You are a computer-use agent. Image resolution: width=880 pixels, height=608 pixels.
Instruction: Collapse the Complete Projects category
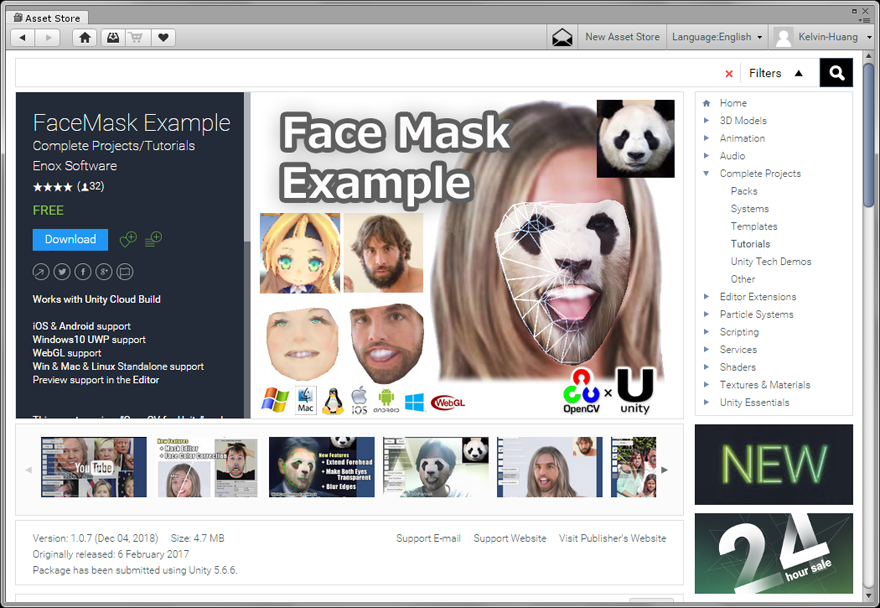click(x=706, y=173)
